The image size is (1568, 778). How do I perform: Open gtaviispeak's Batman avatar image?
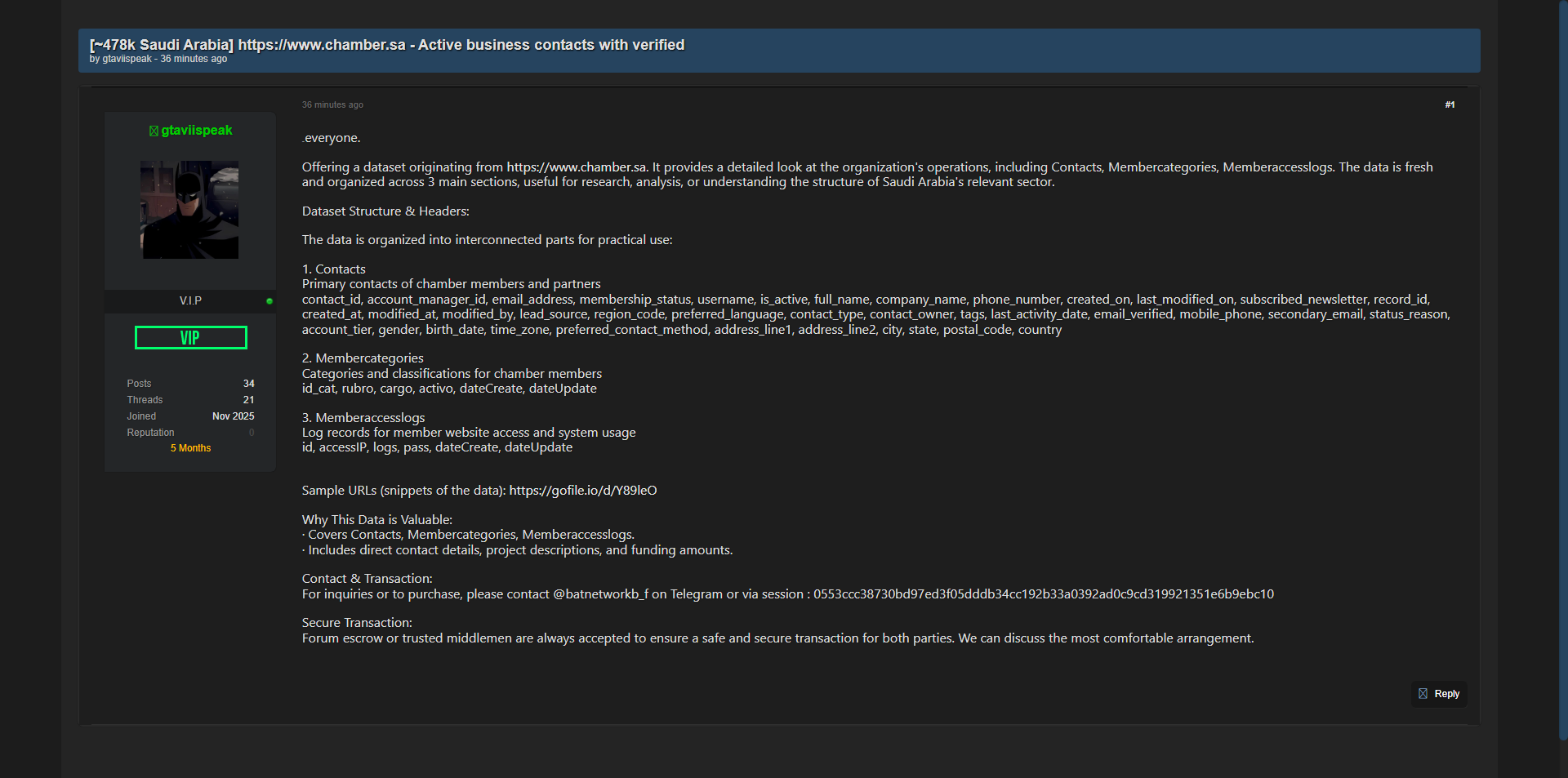click(x=189, y=210)
